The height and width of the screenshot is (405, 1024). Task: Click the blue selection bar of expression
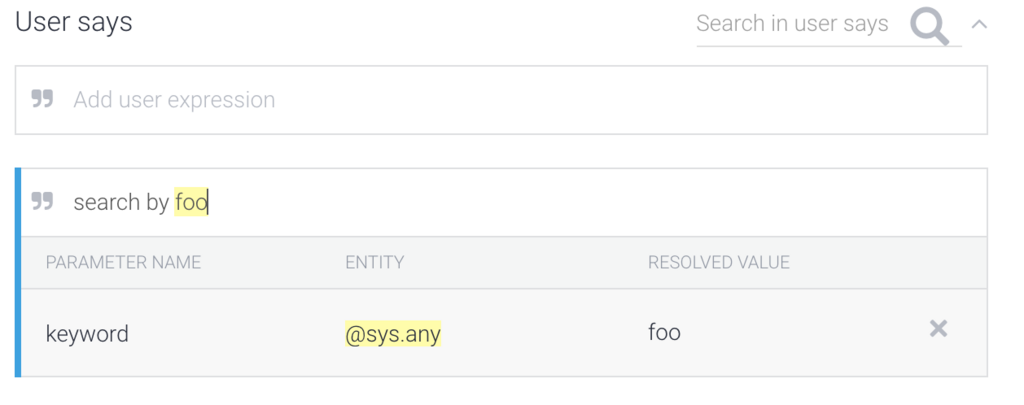[x=18, y=272]
